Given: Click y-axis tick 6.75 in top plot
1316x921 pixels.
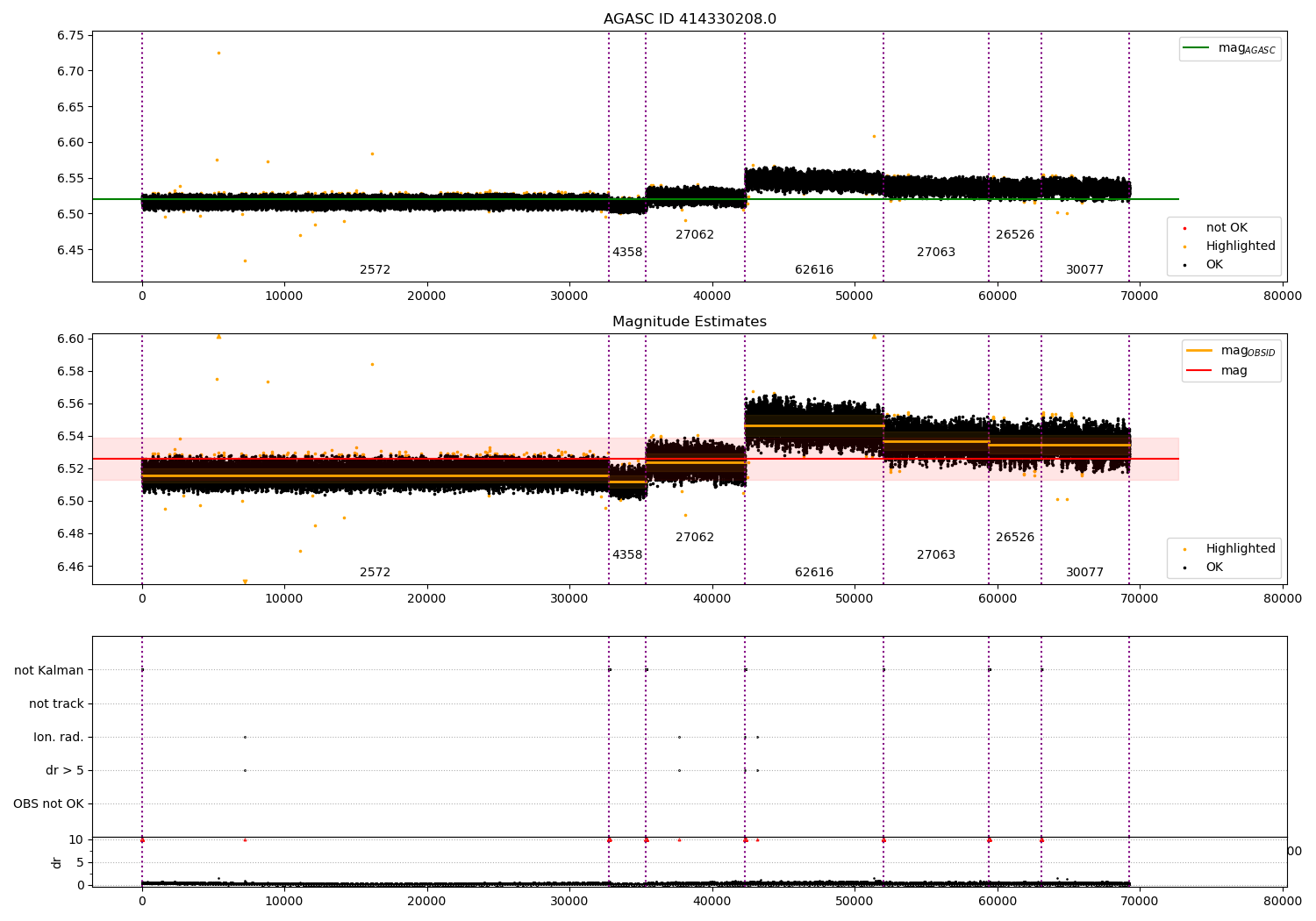Looking at the screenshot, I should (70, 36).
